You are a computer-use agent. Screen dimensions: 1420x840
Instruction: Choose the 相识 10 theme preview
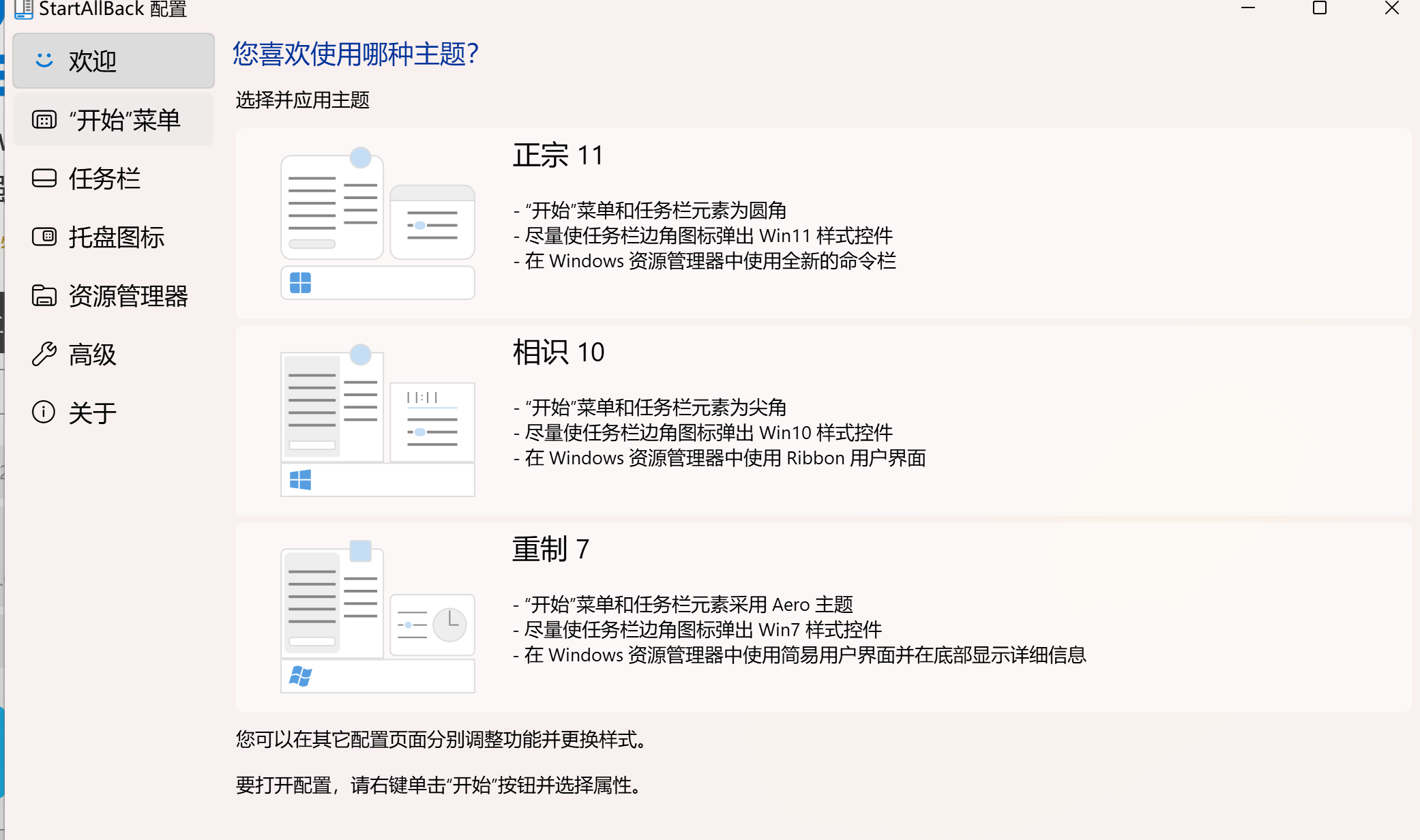click(x=378, y=420)
